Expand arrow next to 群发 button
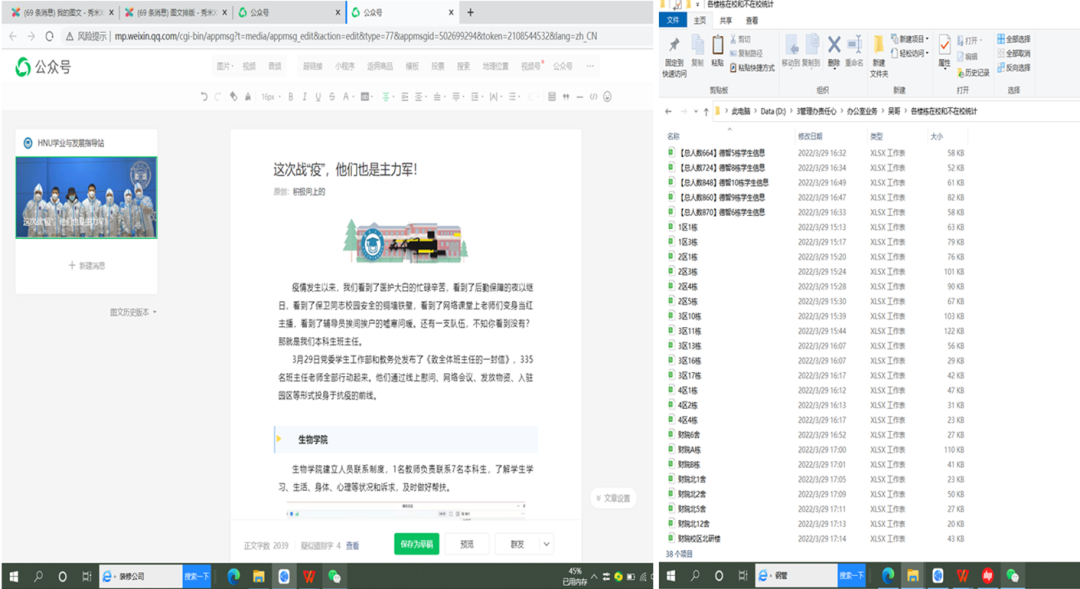The image size is (1080, 589). pyautogui.click(x=546, y=544)
